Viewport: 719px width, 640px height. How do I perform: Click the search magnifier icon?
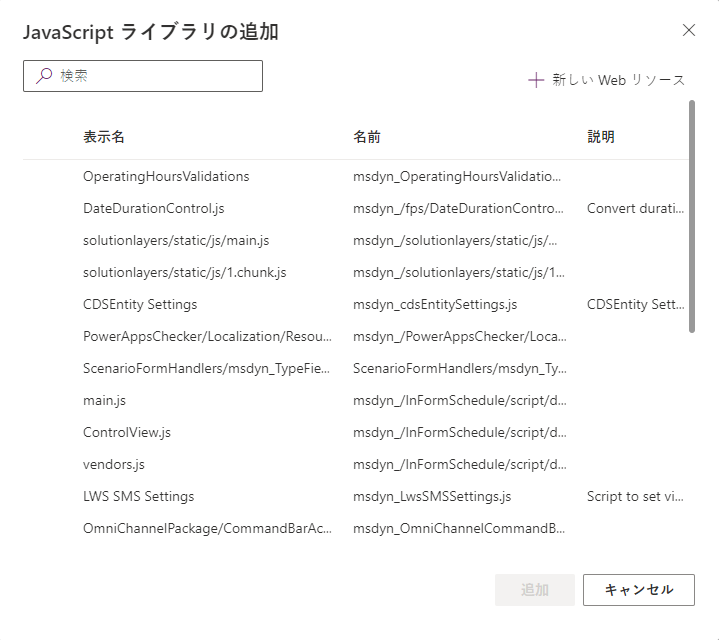(44, 76)
